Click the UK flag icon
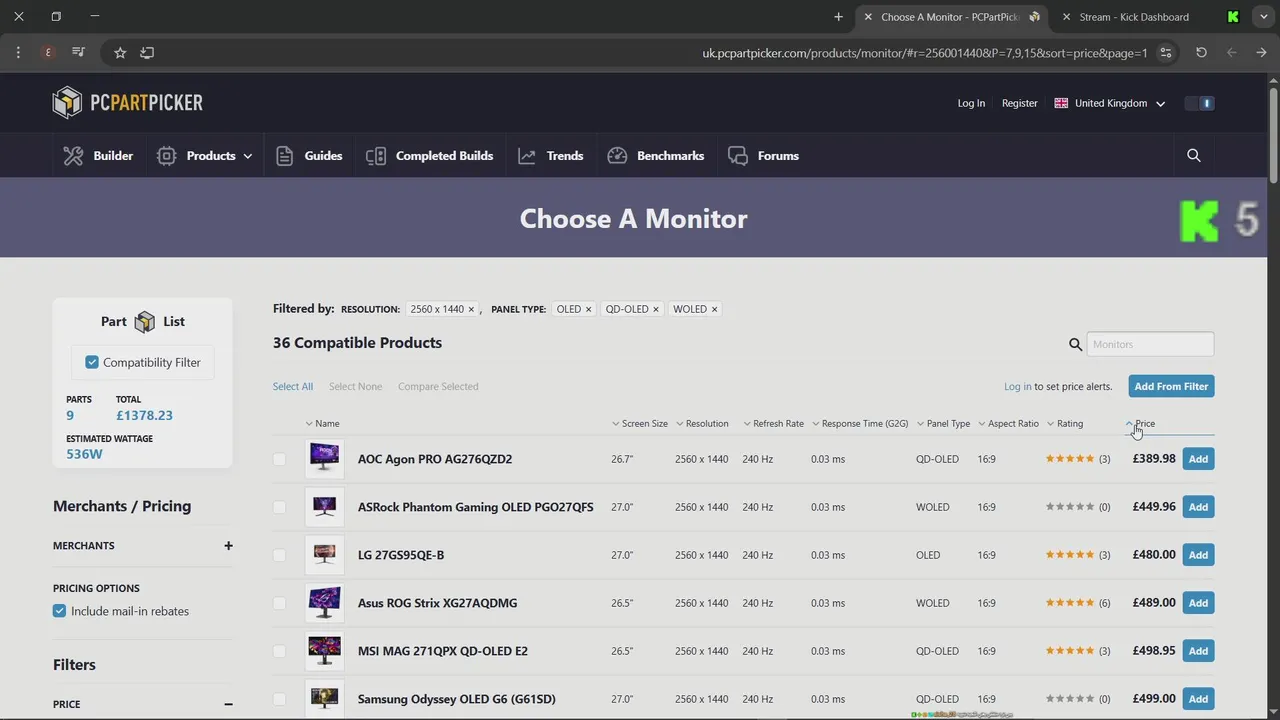1280x720 pixels. pyautogui.click(x=1061, y=103)
